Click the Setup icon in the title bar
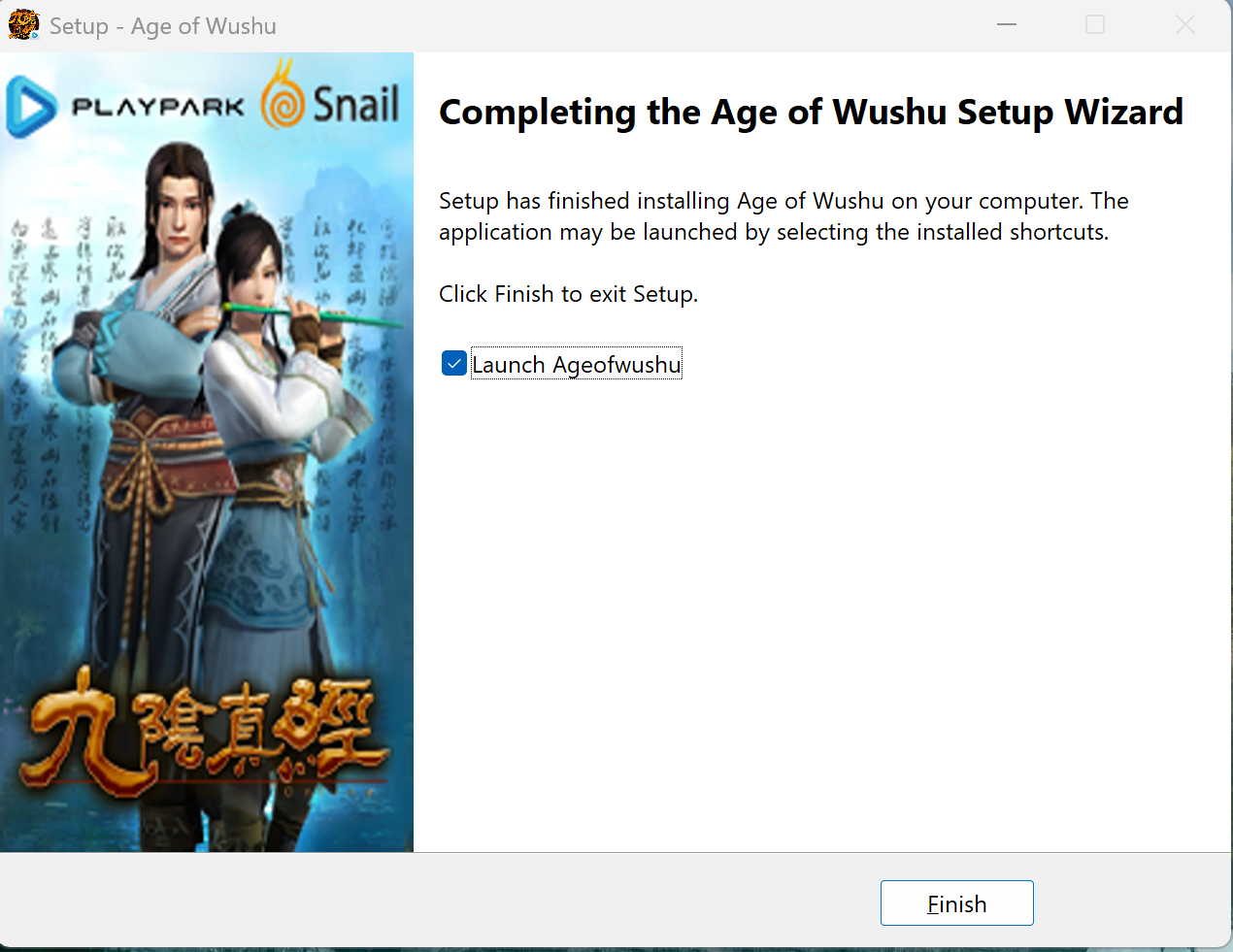This screenshot has height=952, width=1233. pos(23,25)
